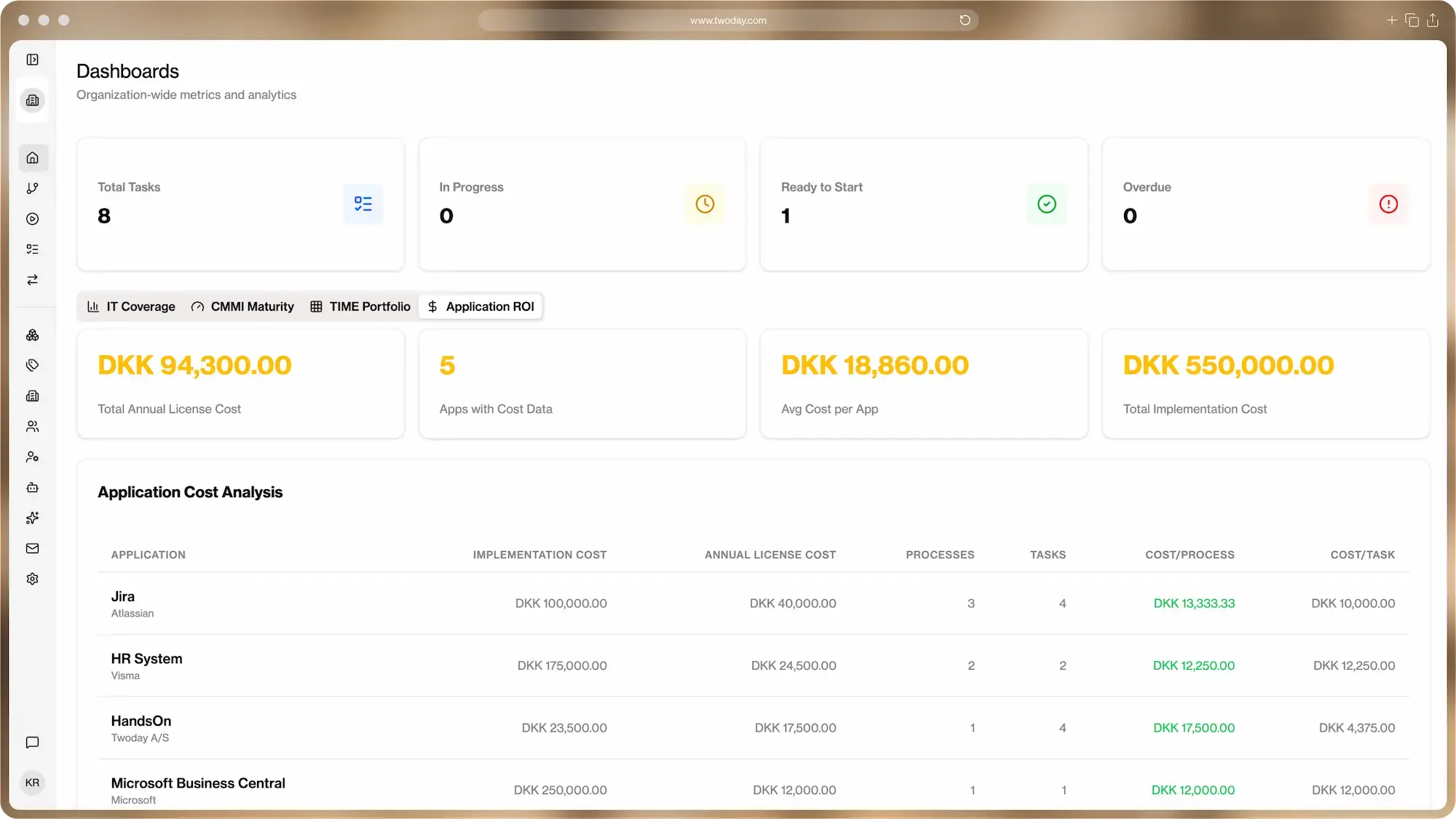Click the users group sidebar icon

point(33,427)
